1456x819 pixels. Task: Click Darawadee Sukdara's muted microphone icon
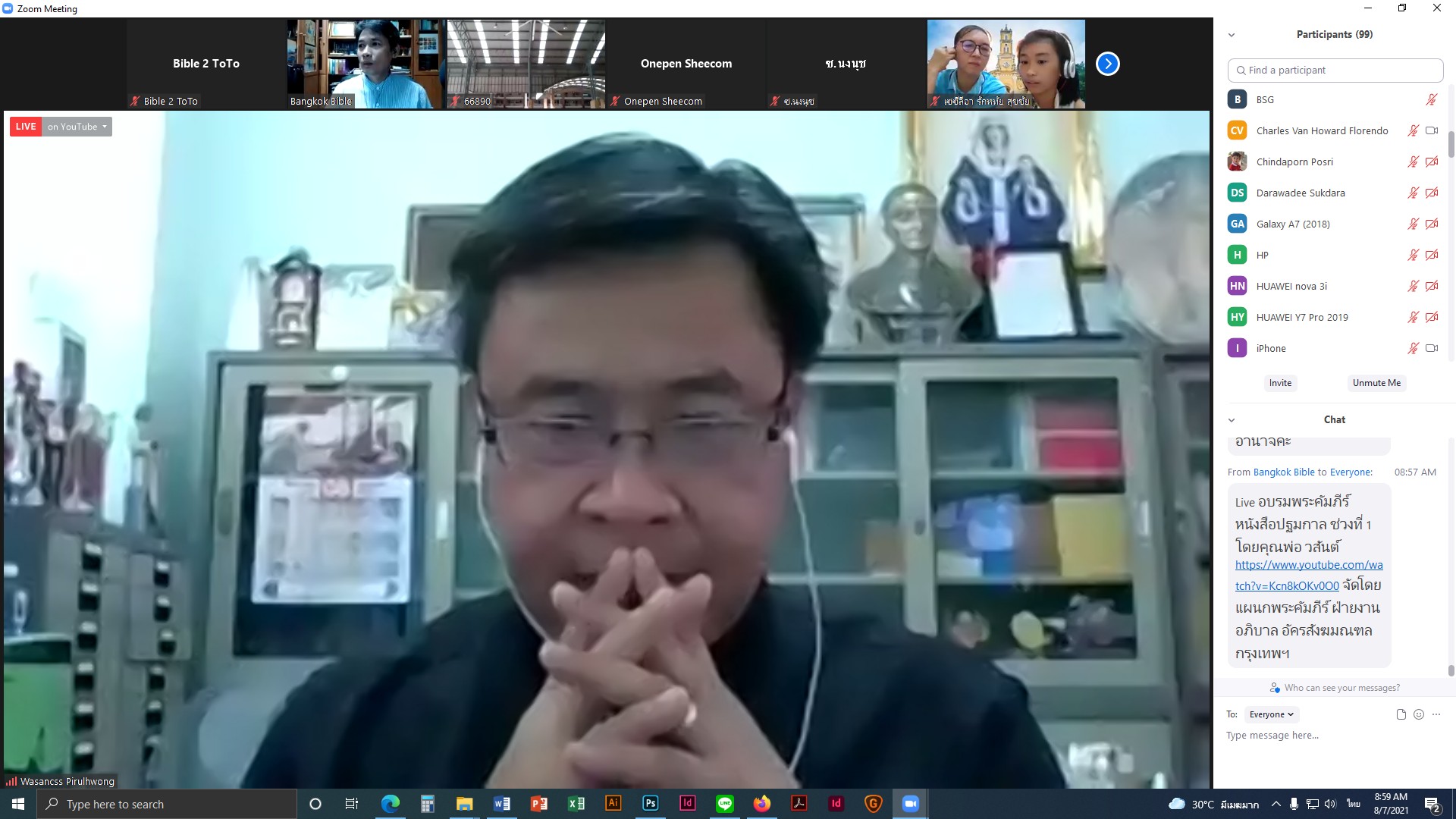1413,193
